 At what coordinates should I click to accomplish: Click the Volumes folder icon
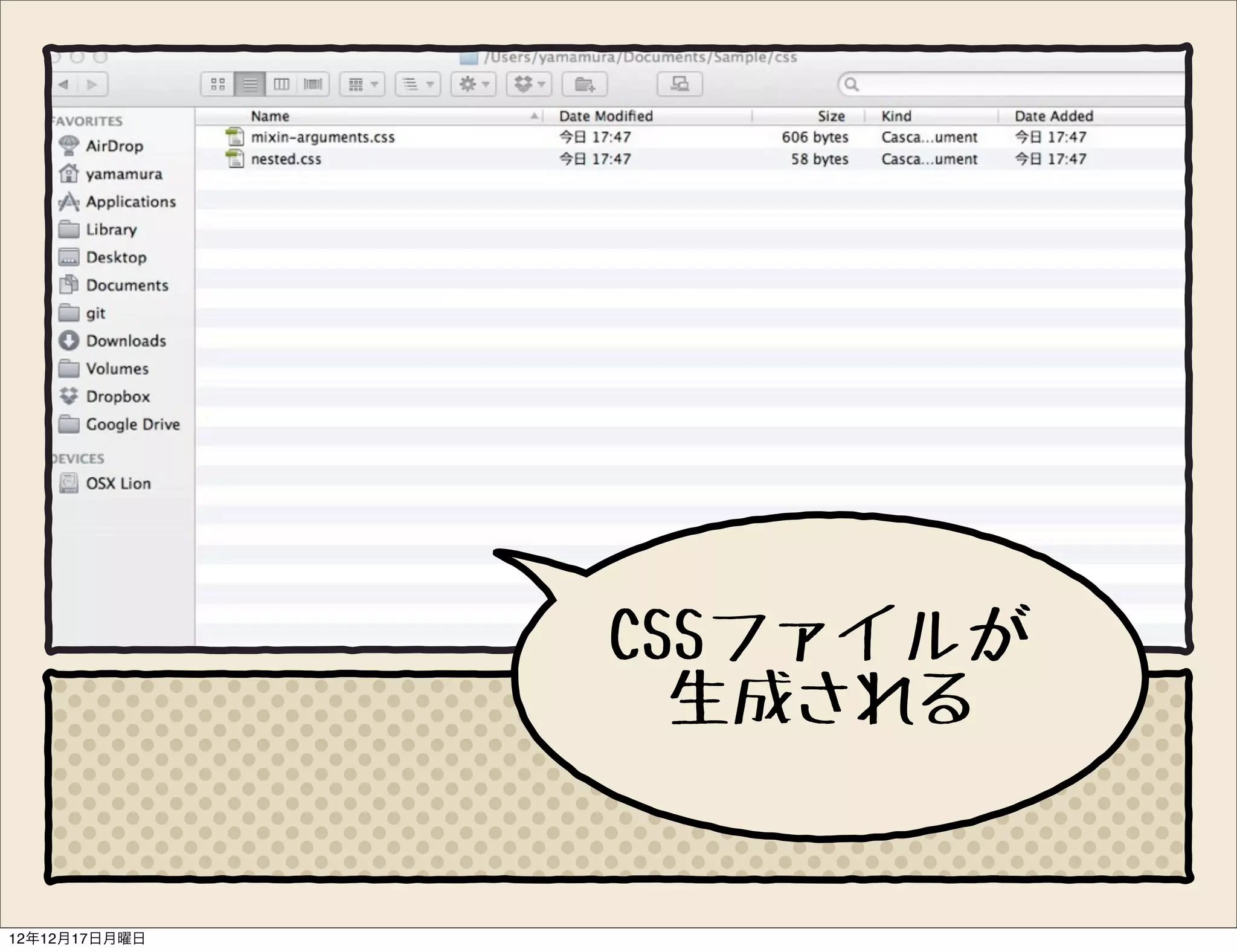[x=69, y=368]
